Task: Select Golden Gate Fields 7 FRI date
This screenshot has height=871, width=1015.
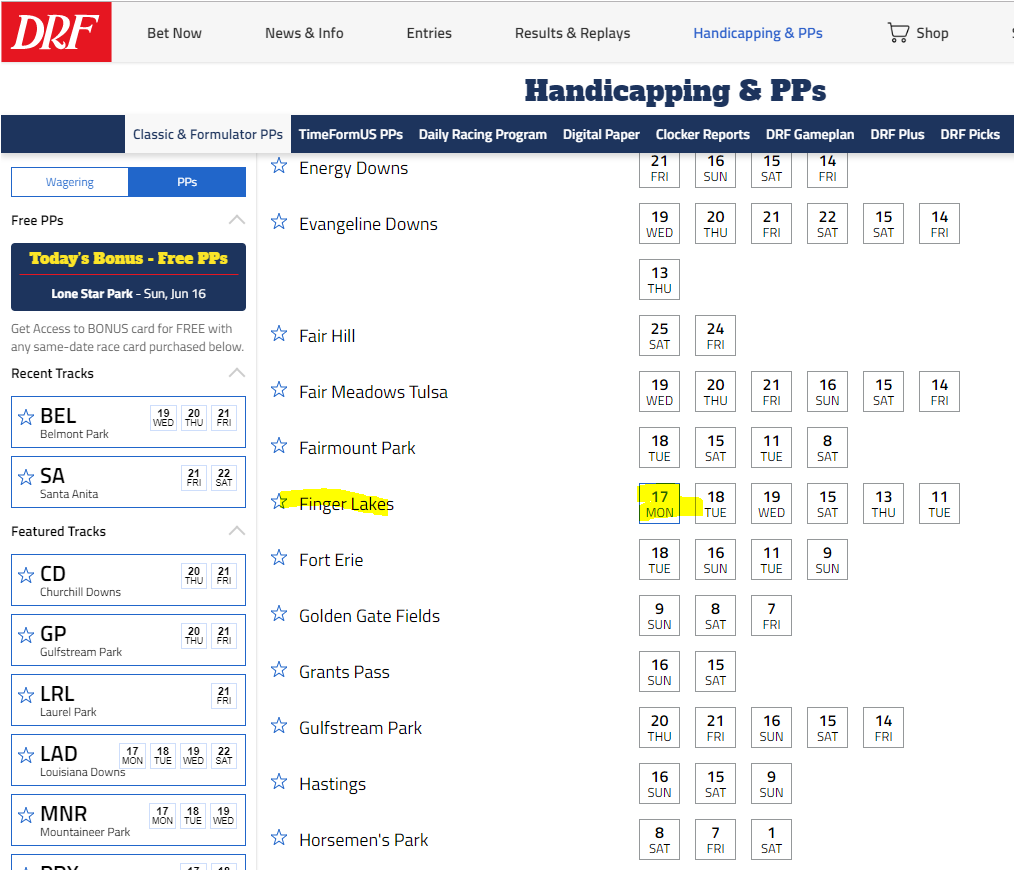Action: pos(772,615)
